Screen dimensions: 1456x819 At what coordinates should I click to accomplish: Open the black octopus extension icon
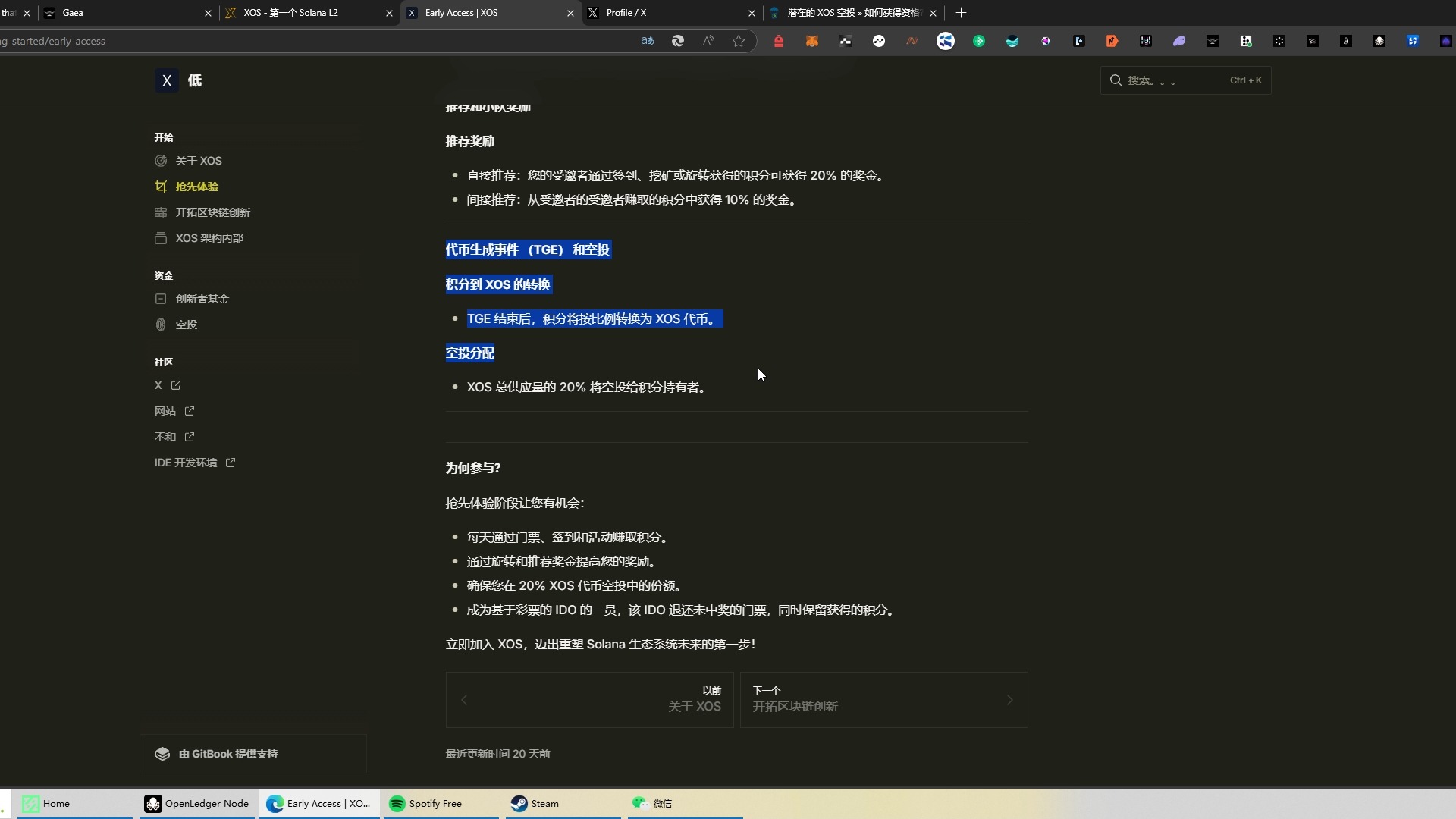(1379, 41)
